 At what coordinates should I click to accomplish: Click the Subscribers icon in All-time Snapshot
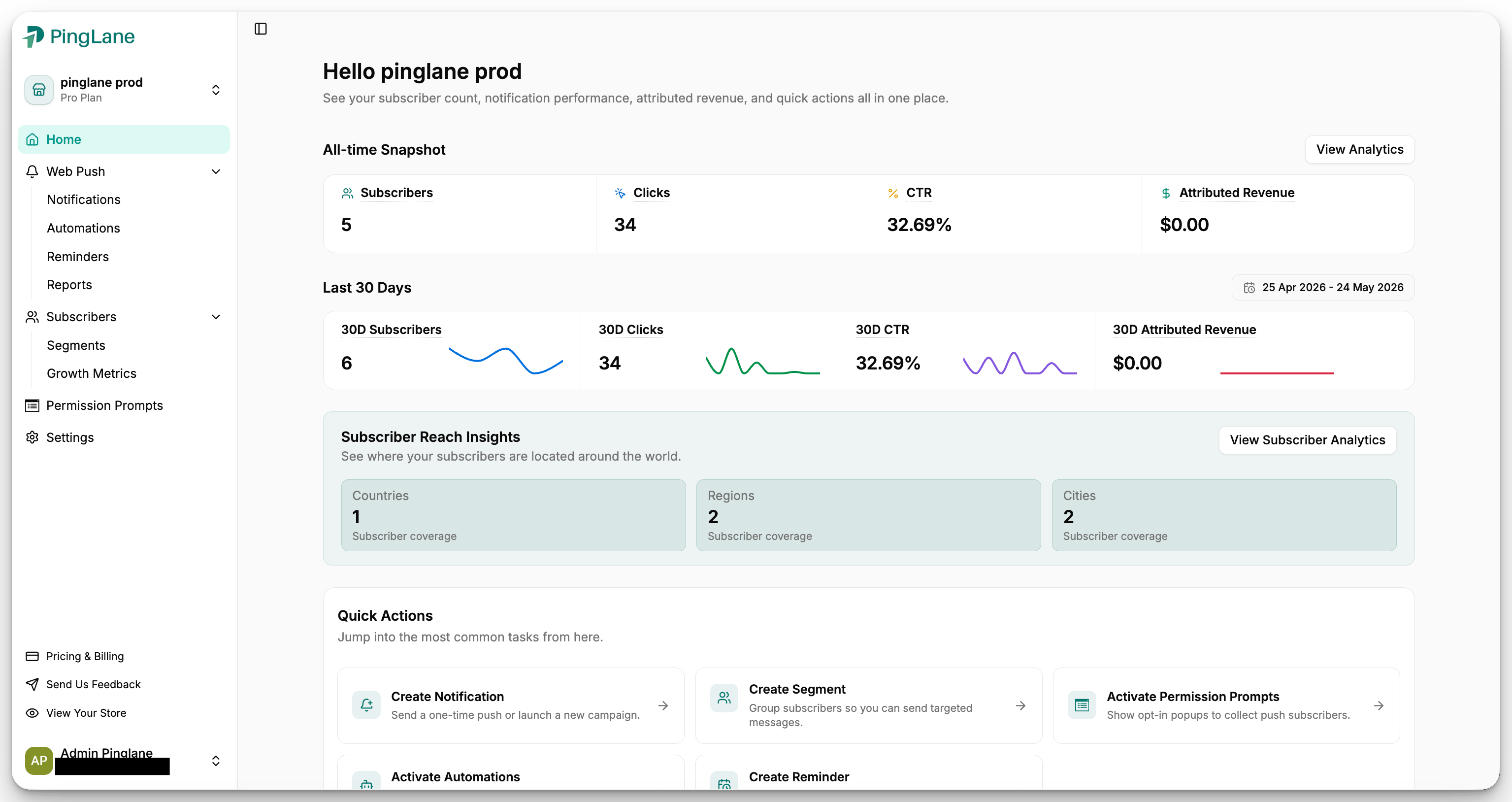click(x=348, y=193)
